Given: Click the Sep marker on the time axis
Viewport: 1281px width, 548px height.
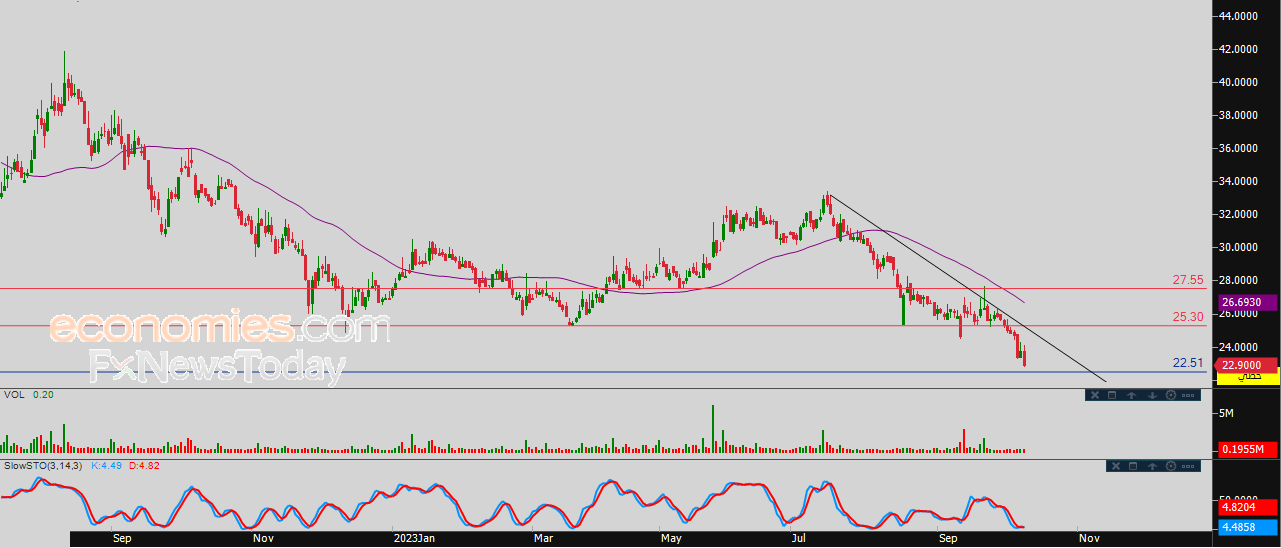Looking at the screenshot, I should click(122, 538).
